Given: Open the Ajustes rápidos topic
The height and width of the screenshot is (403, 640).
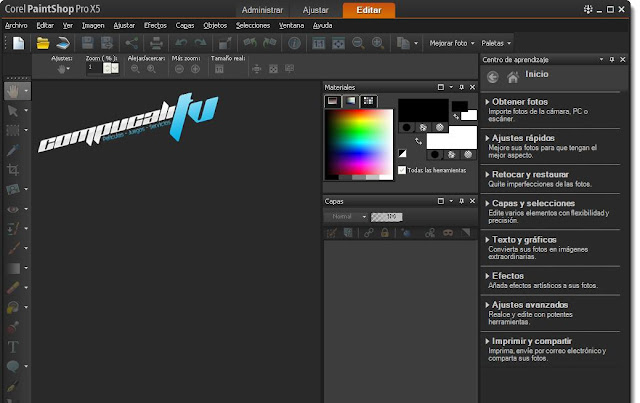Looking at the screenshot, I should point(523,138).
